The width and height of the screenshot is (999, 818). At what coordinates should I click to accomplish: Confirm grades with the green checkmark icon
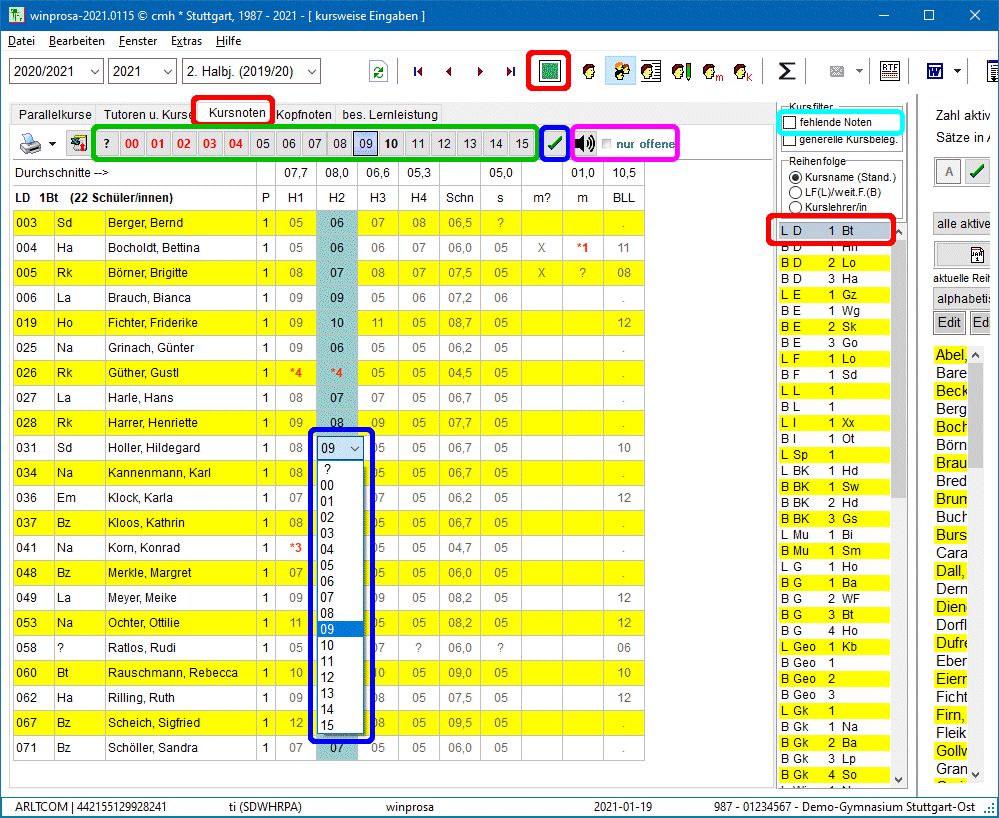pos(554,144)
